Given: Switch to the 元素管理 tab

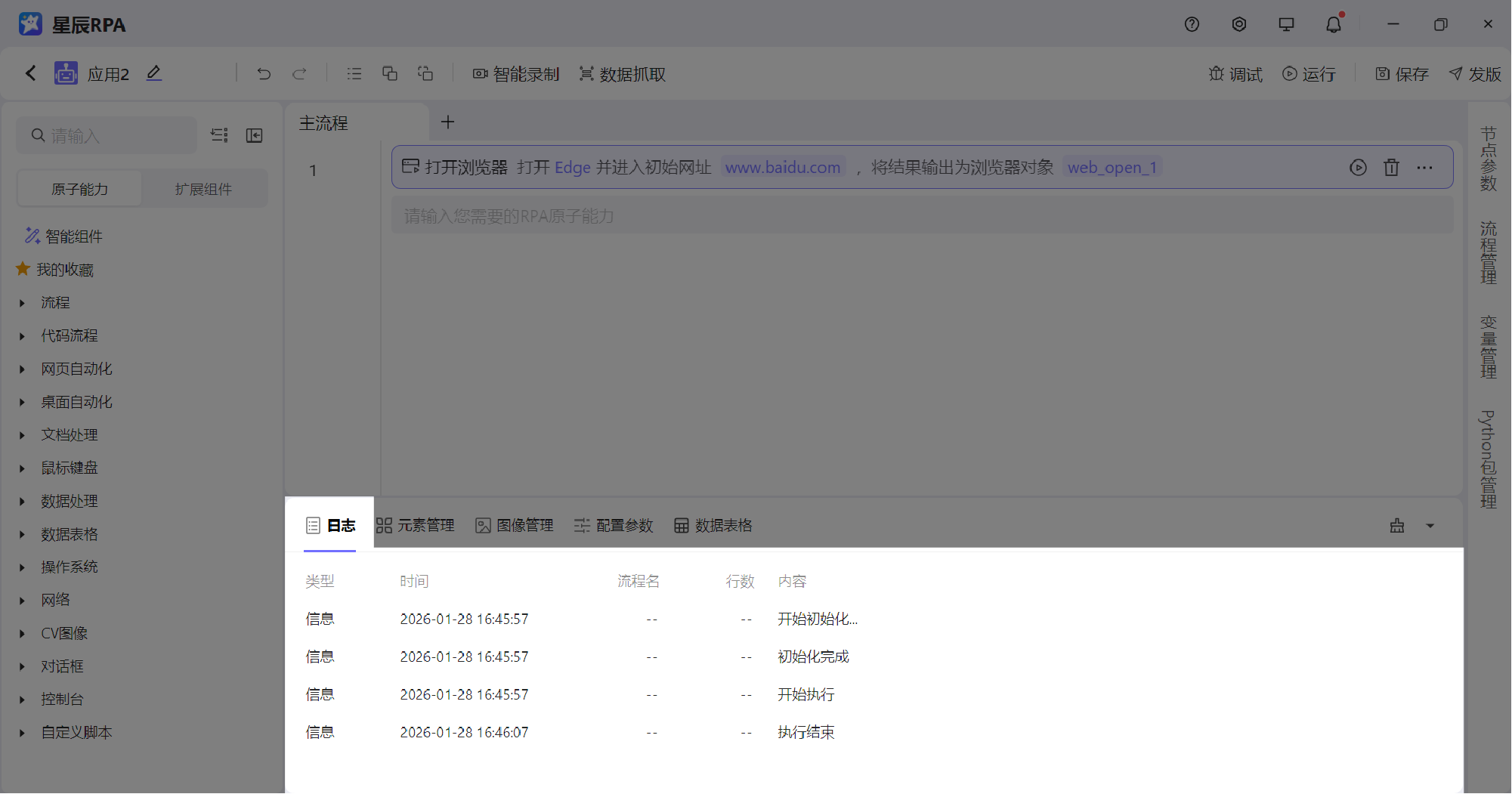Looking at the screenshot, I should tap(415, 525).
